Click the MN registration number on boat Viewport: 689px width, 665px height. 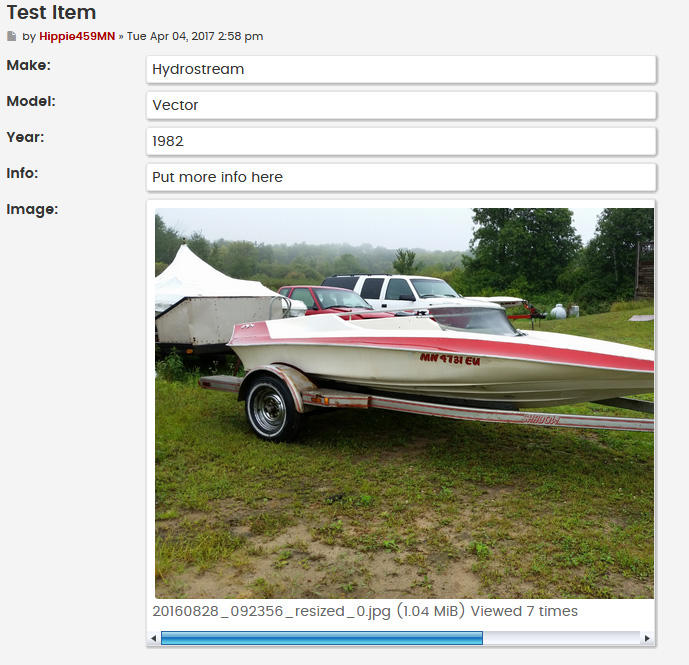450,360
